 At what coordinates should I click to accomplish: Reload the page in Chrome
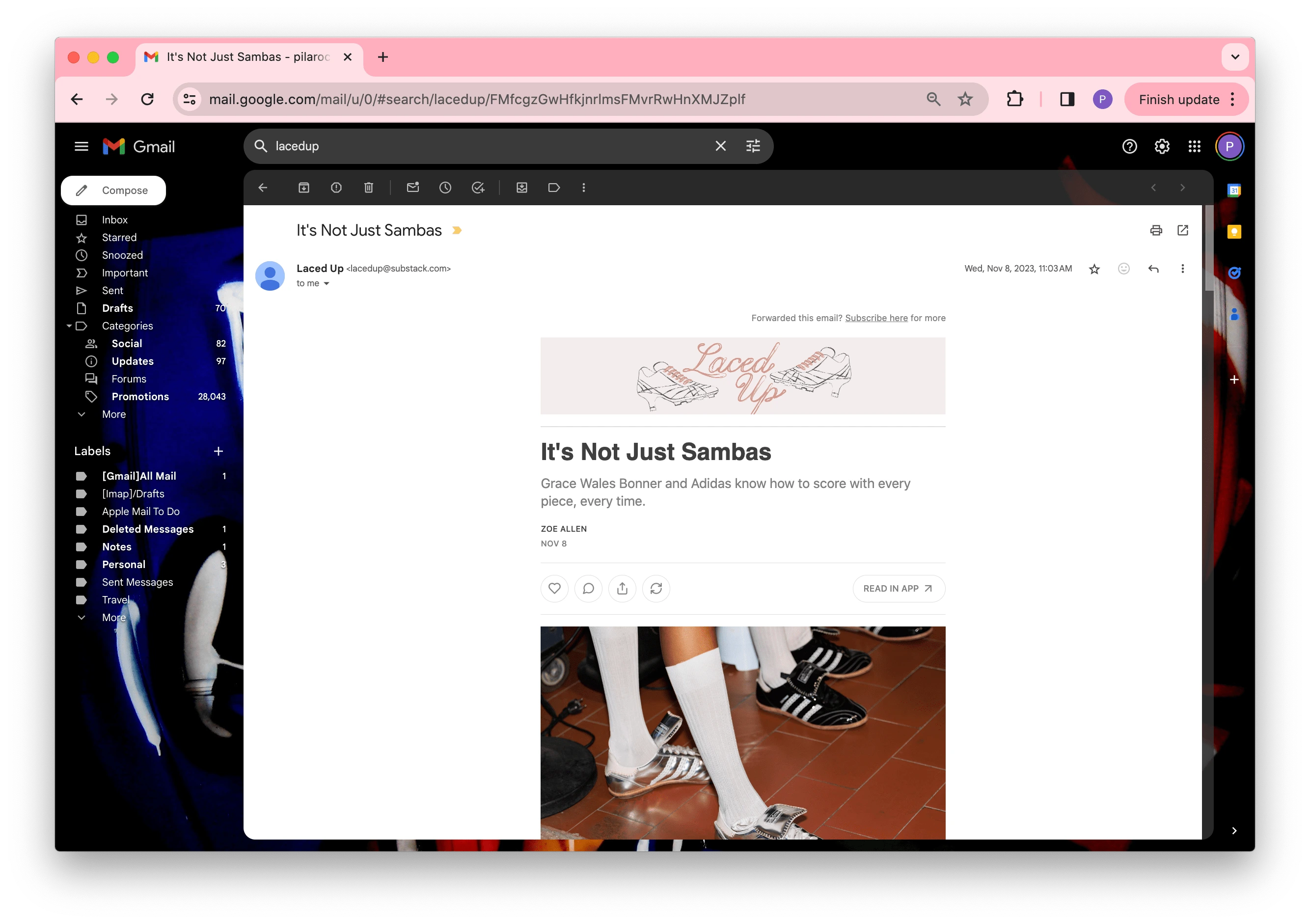(x=147, y=100)
